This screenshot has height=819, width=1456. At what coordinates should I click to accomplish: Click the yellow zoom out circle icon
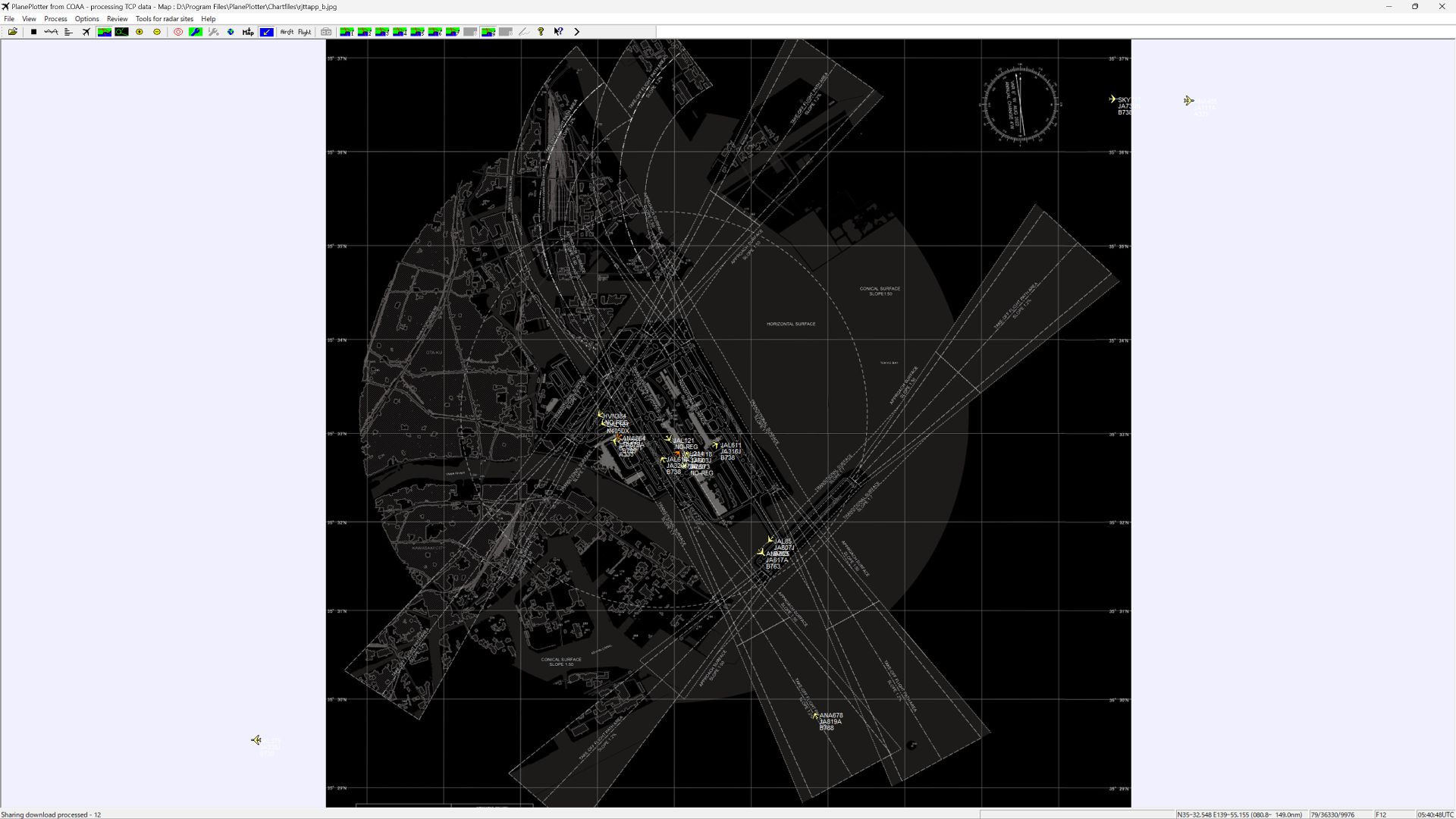point(157,32)
